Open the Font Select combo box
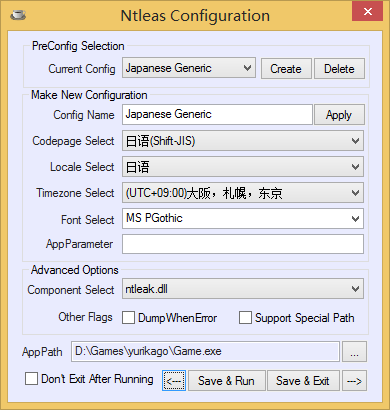The image size is (390, 410). [x=243, y=219]
